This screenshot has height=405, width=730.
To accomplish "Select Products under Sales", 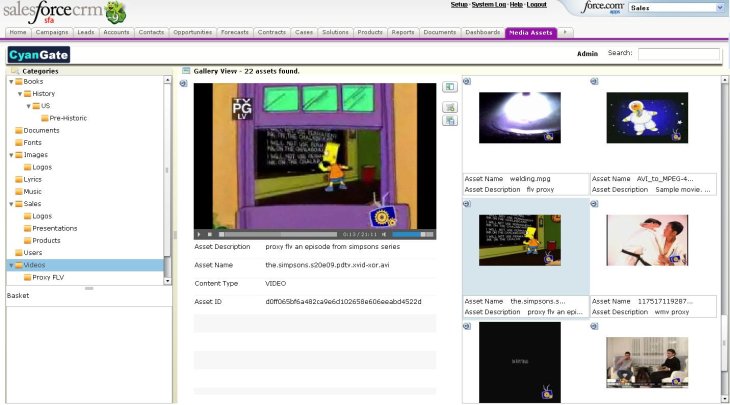I will pos(46,240).
